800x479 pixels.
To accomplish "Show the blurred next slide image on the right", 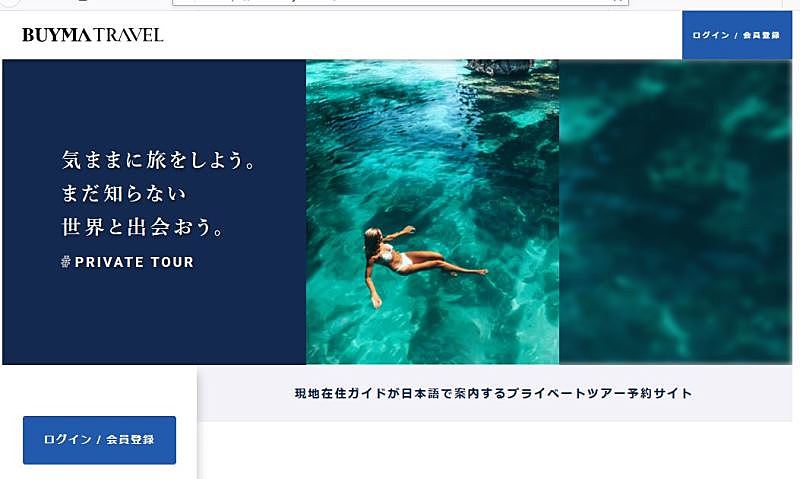I will coord(676,212).
